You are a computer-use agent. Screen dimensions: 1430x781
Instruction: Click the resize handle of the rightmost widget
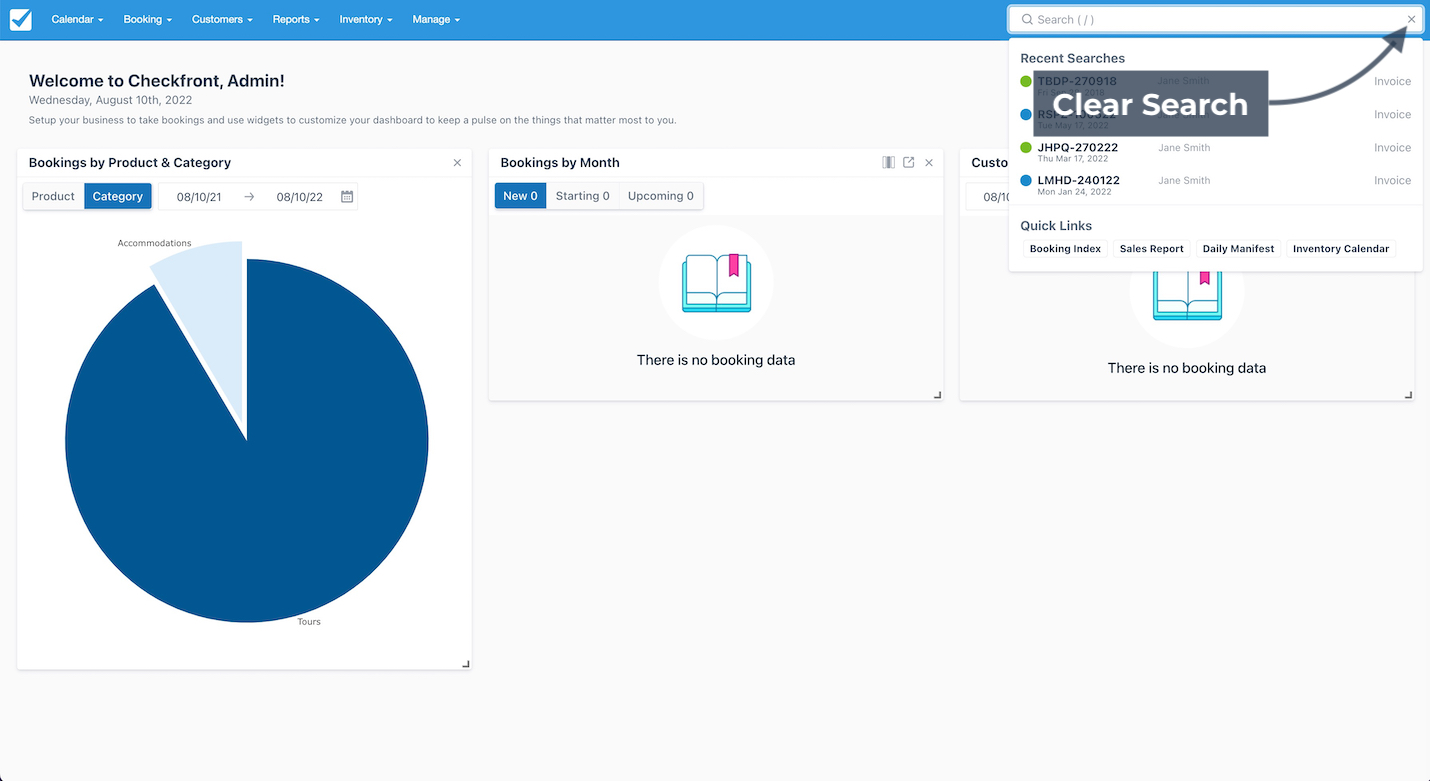(x=1408, y=395)
